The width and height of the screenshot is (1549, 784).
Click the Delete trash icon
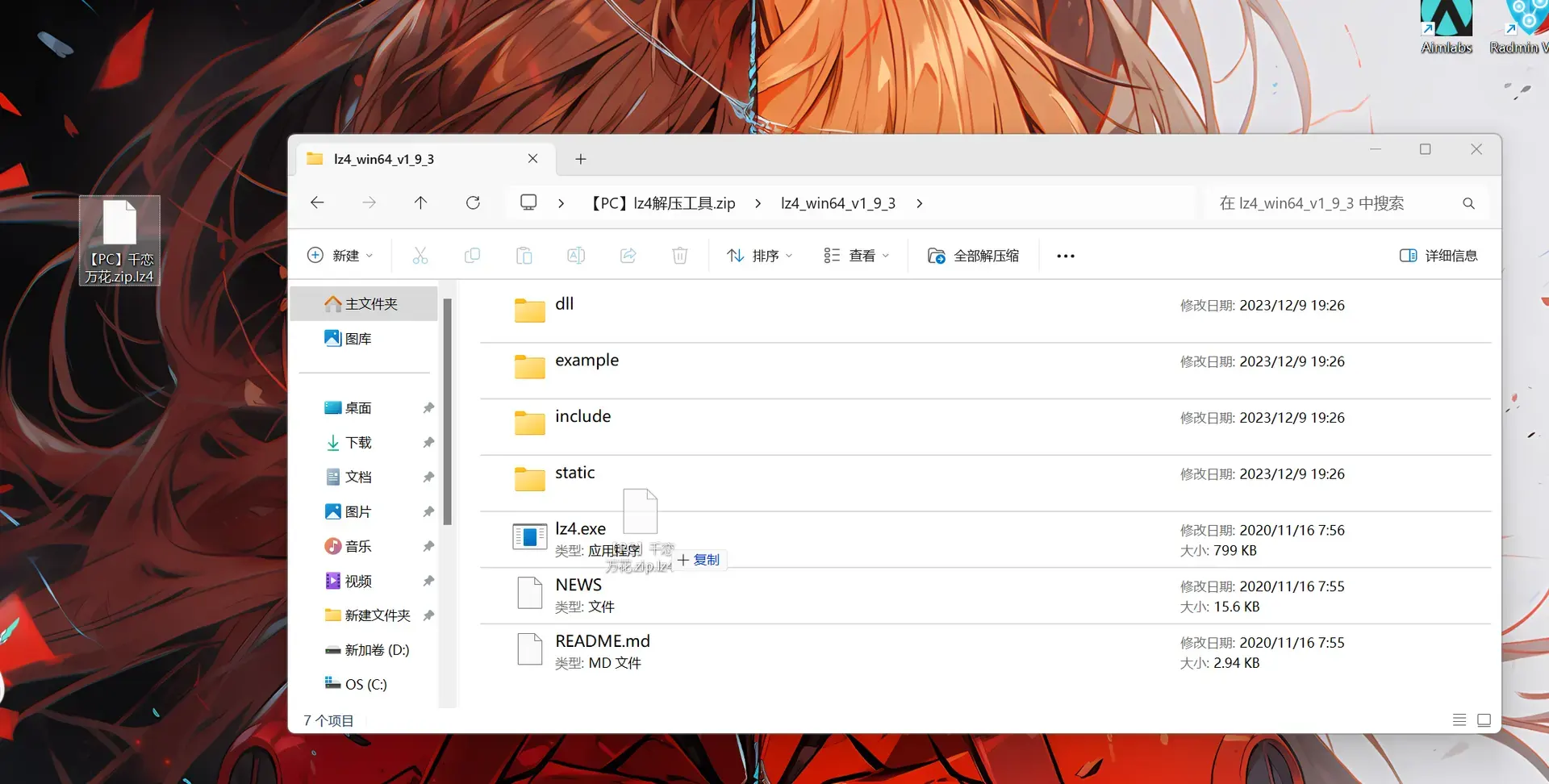[x=680, y=256]
